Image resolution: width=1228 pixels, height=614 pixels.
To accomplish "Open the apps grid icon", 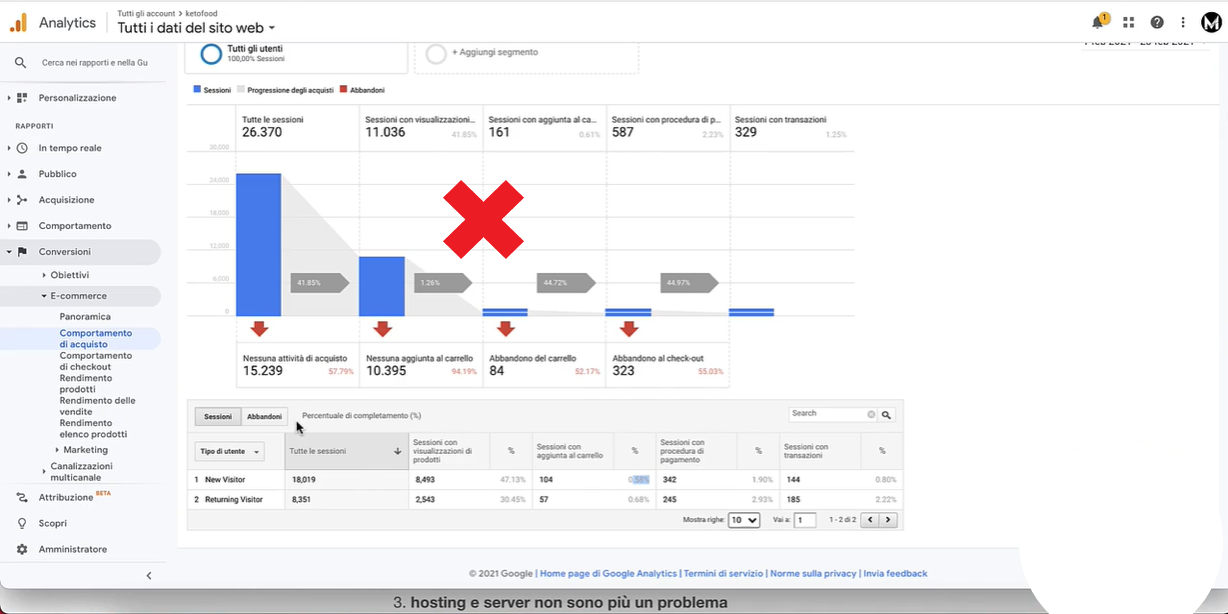I will pyautogui.click(x=1129, y=22).
